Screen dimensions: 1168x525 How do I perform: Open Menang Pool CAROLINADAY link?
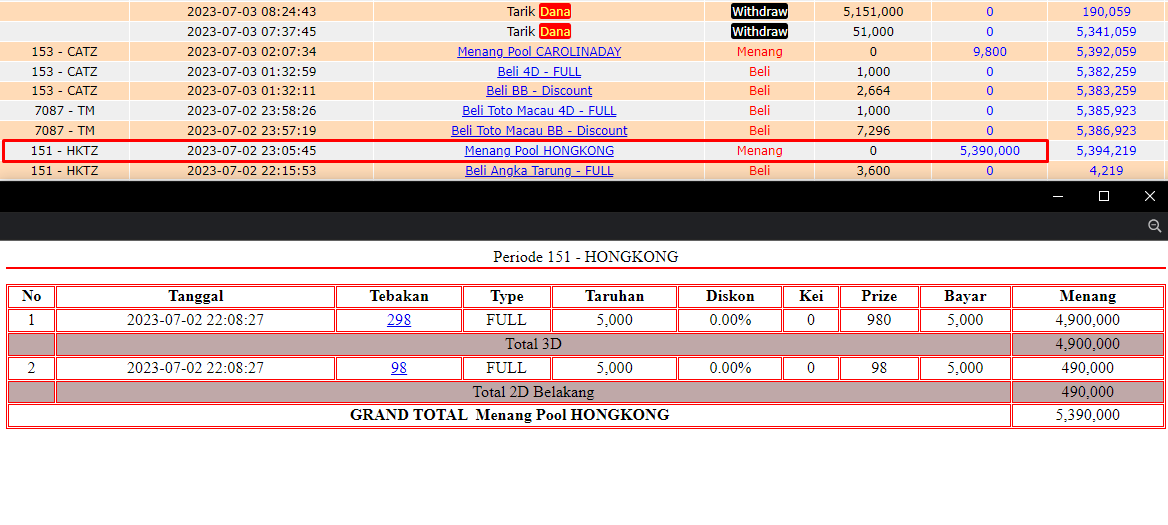click(539, 51)
